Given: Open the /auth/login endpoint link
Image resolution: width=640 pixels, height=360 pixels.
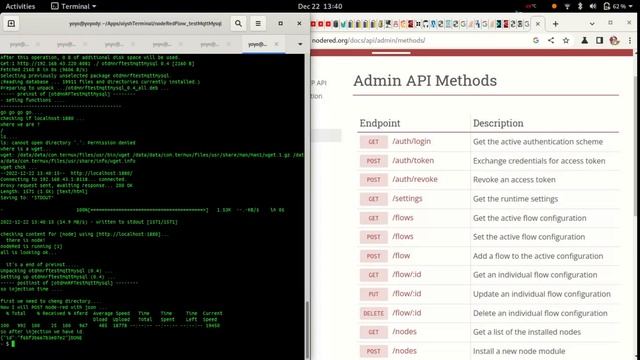Looking at the screenshot, I should pyautogui.click(x=411, y=141).
